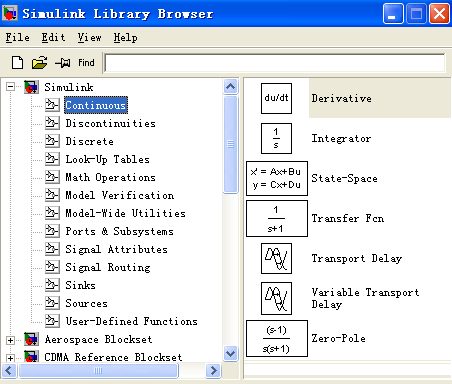The width and height of the screenshot is (452, 384).
Task: Open the File menu
Action: pyautogui.click(x=18, y=37)
